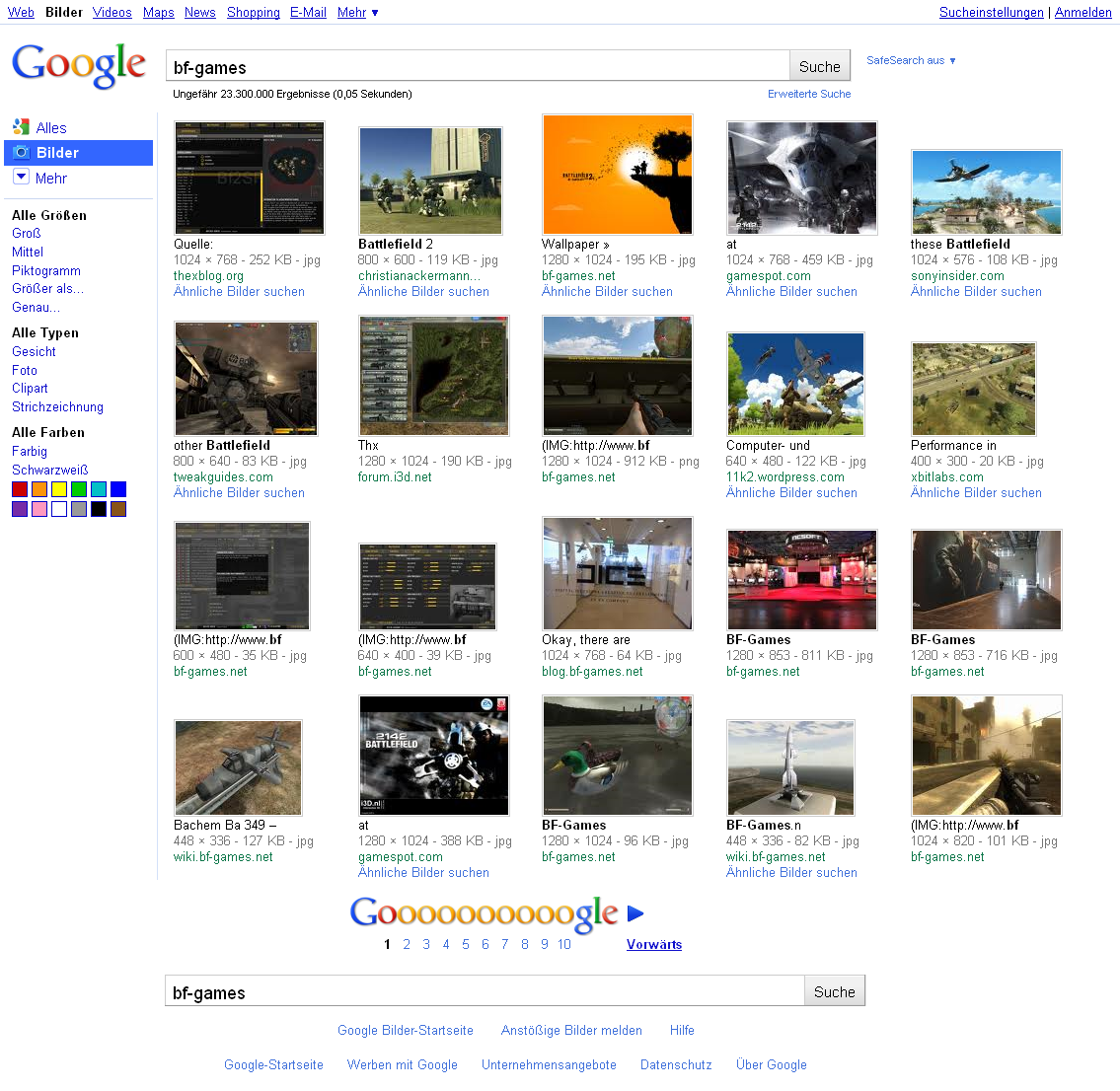The width and height of the screenshot is (1120, 1091).
Task: Open the mallard duck thumbnail
Action: coord(617,756)
